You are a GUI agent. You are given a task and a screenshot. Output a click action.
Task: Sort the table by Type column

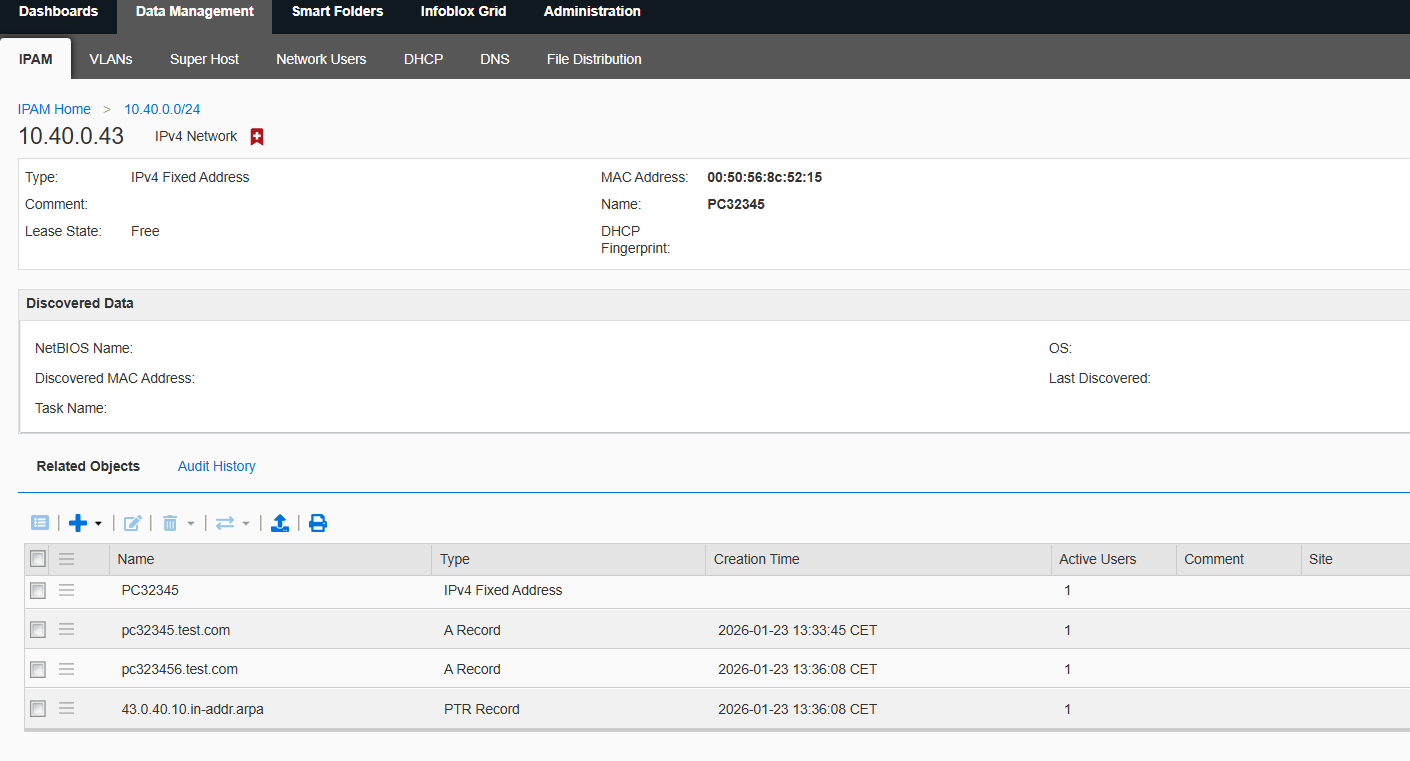click(569, 559)
